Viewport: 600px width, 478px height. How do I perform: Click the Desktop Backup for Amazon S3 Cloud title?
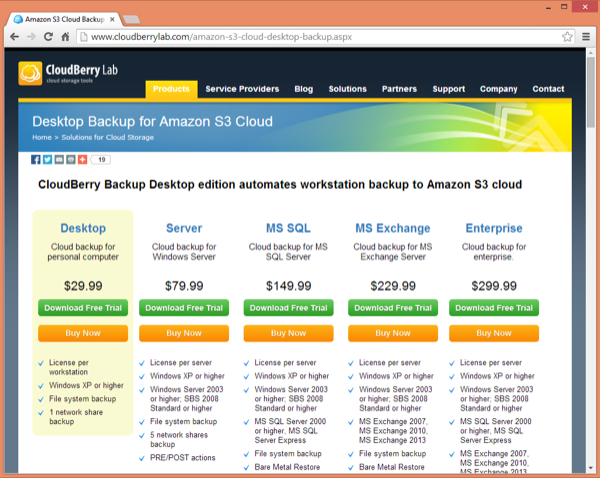click(x=152, y=122)
